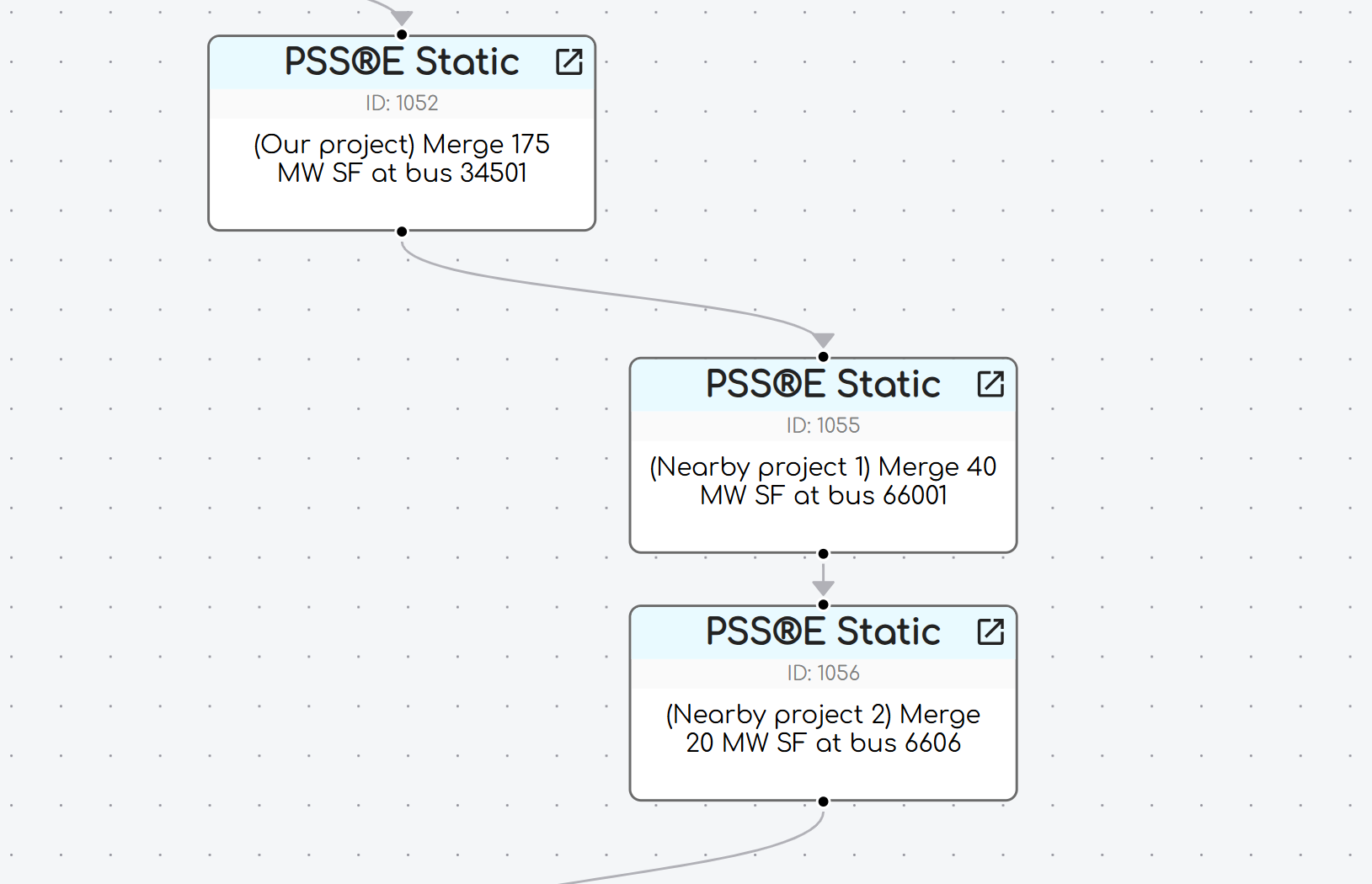
Task: Select the 'ID: 1056' label
Action: click(x=823, y=673)
